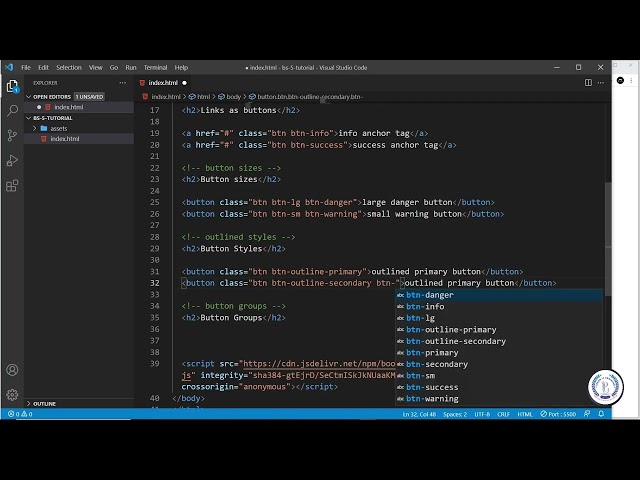
Task: Open the File menu
Action: click(26, 67)
